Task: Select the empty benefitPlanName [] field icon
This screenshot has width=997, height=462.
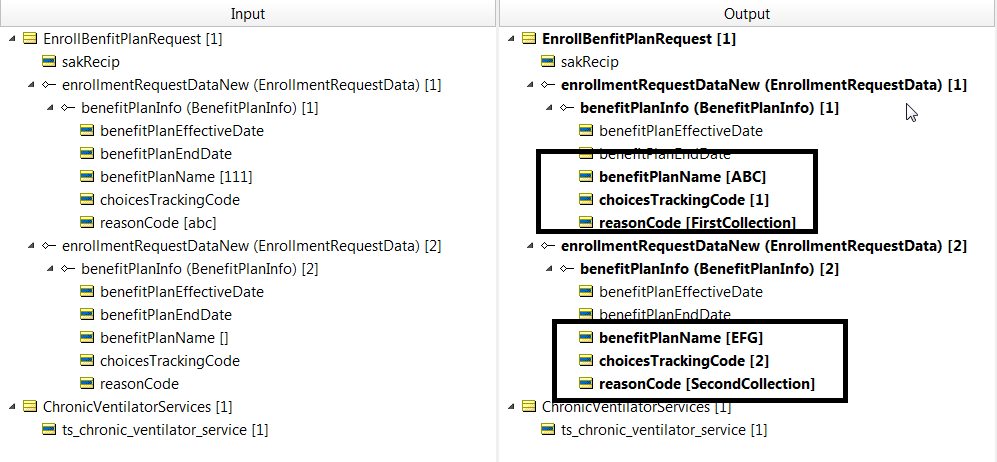Action: (87, 337)
